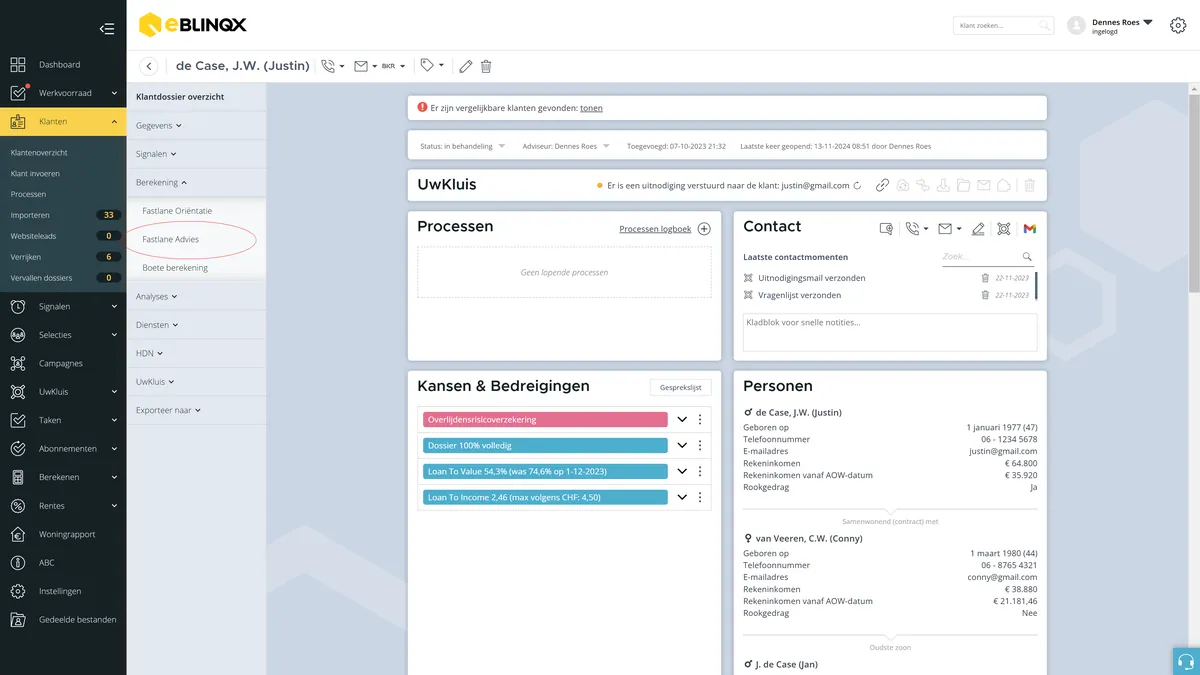Open the email dropdown beside the client name
1200x675 pixels.
366,66
